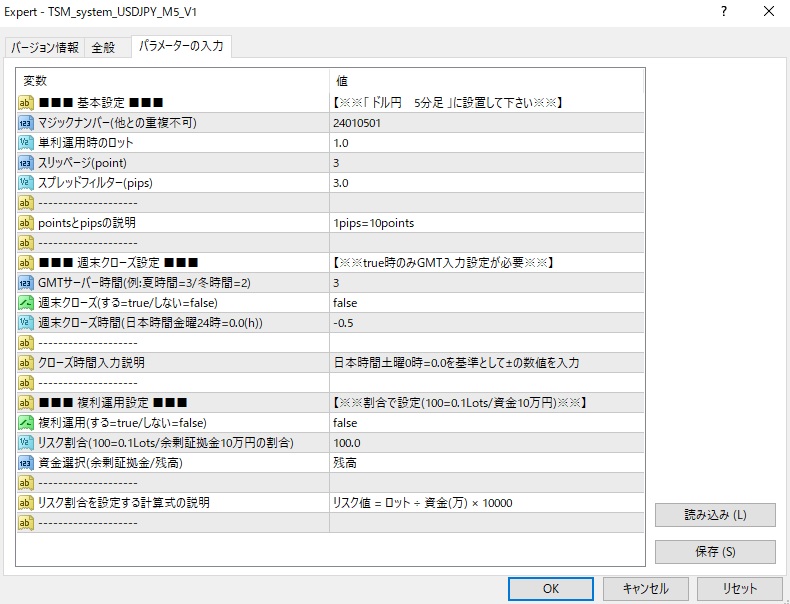Click the separator row icon below pointsとpipsの説明
Screen dimensions: 790x604
click(25, 243)
